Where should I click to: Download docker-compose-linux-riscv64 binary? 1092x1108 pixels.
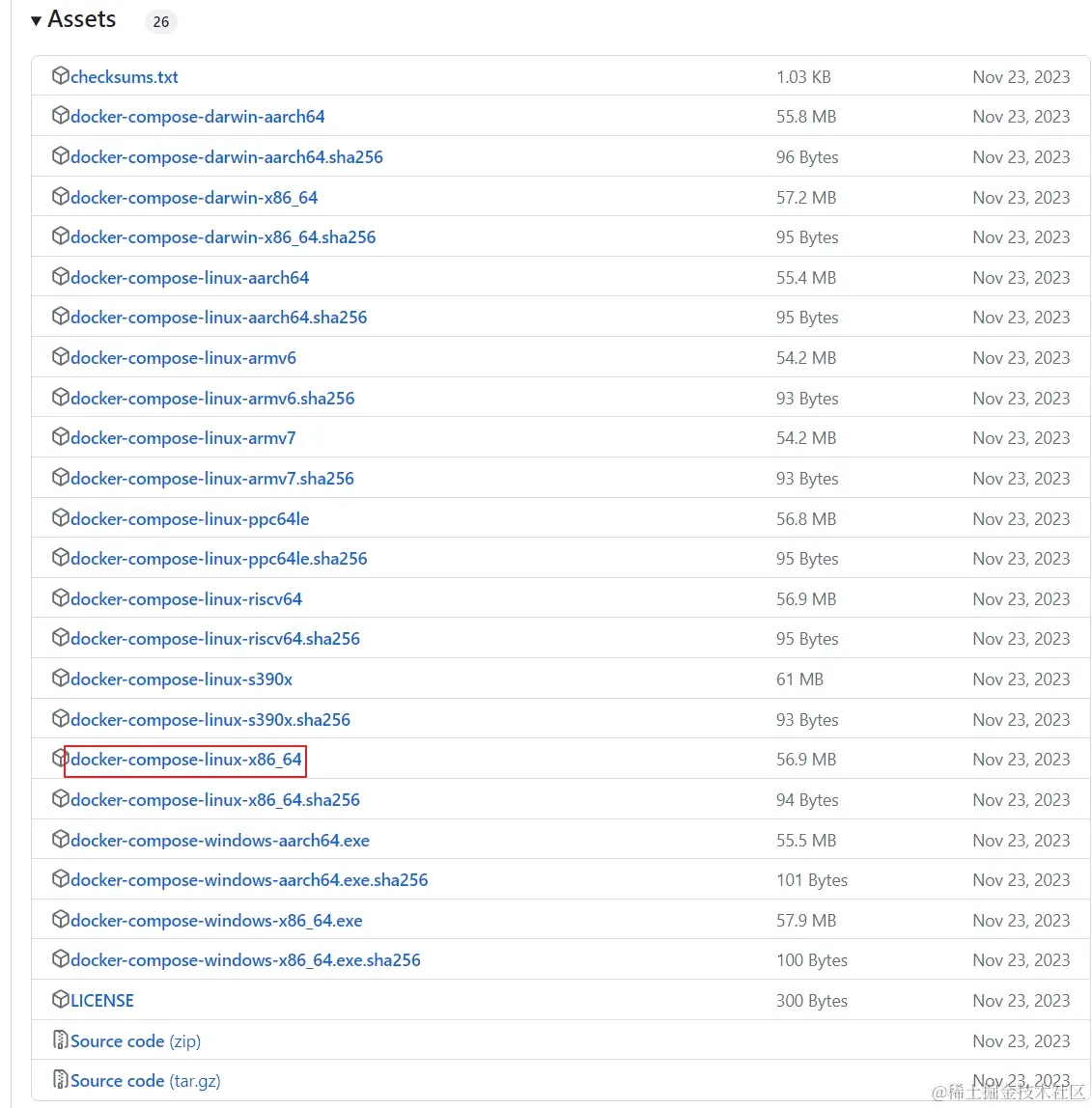[x=186, y=599]
